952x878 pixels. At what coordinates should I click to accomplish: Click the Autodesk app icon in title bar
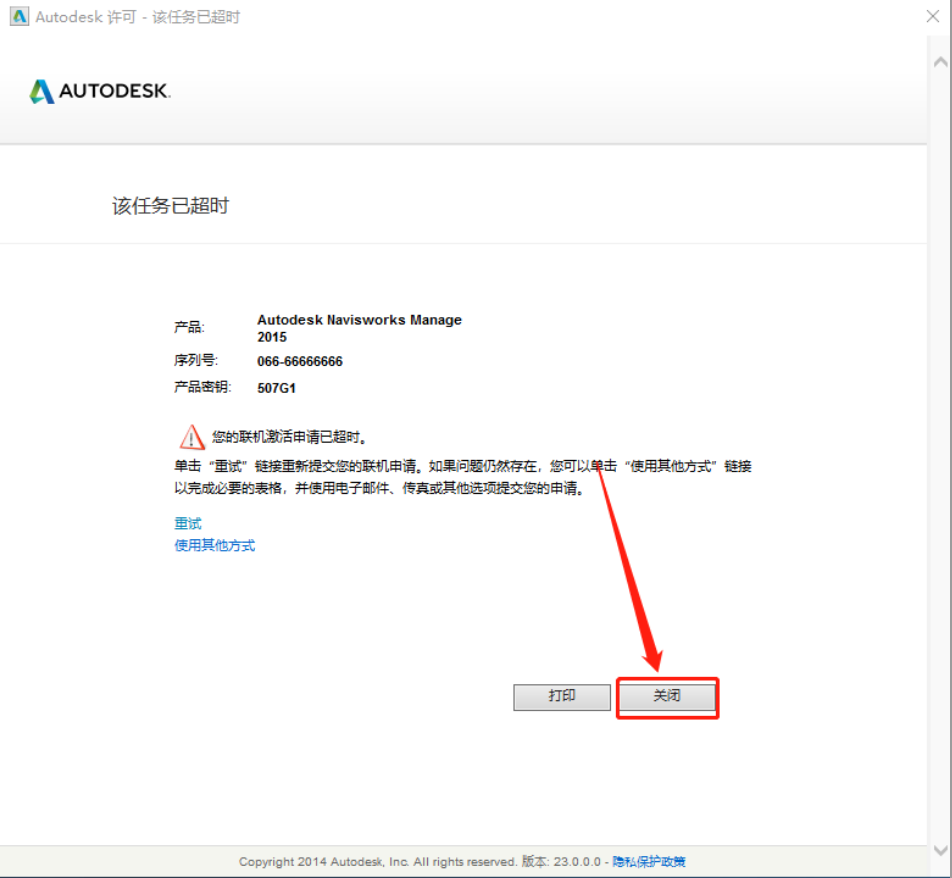(18, 17)
